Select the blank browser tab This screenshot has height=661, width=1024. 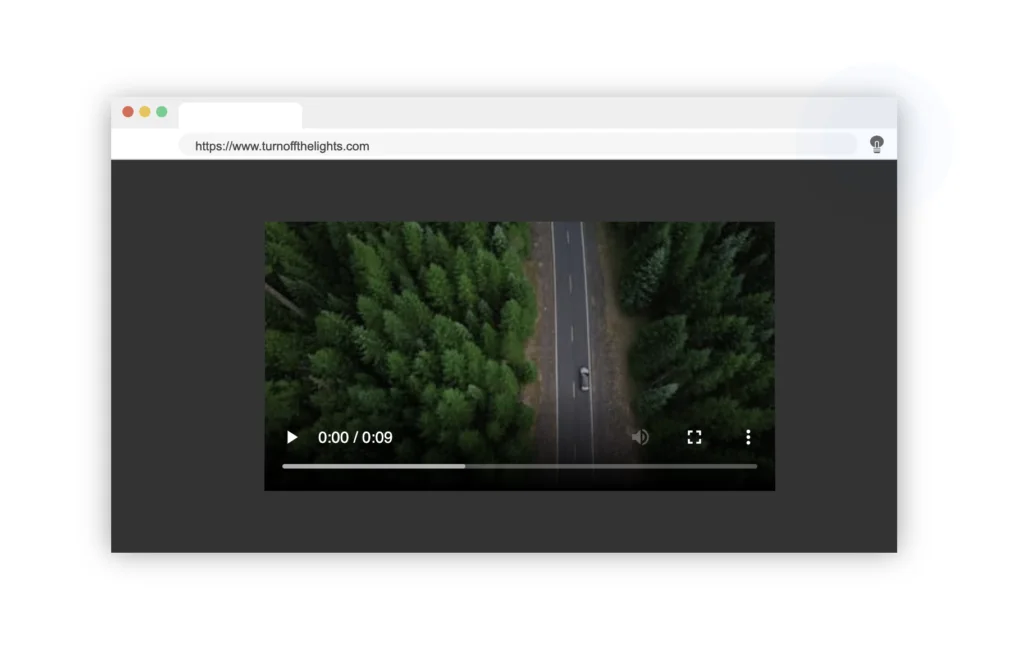tap(240, 116)
